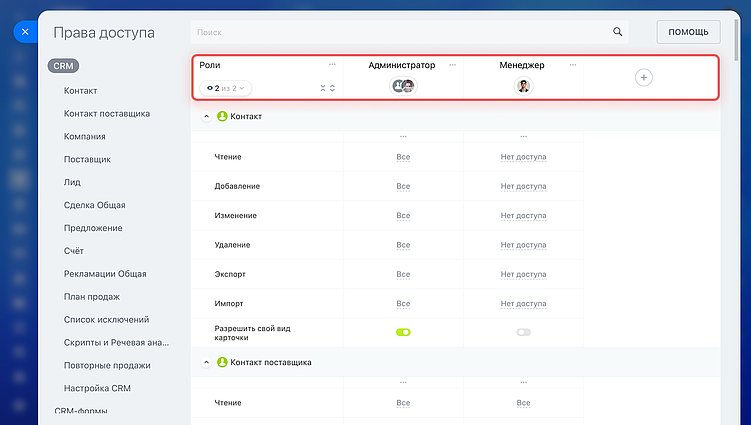Click the Администратор role title

coord(402,65)
